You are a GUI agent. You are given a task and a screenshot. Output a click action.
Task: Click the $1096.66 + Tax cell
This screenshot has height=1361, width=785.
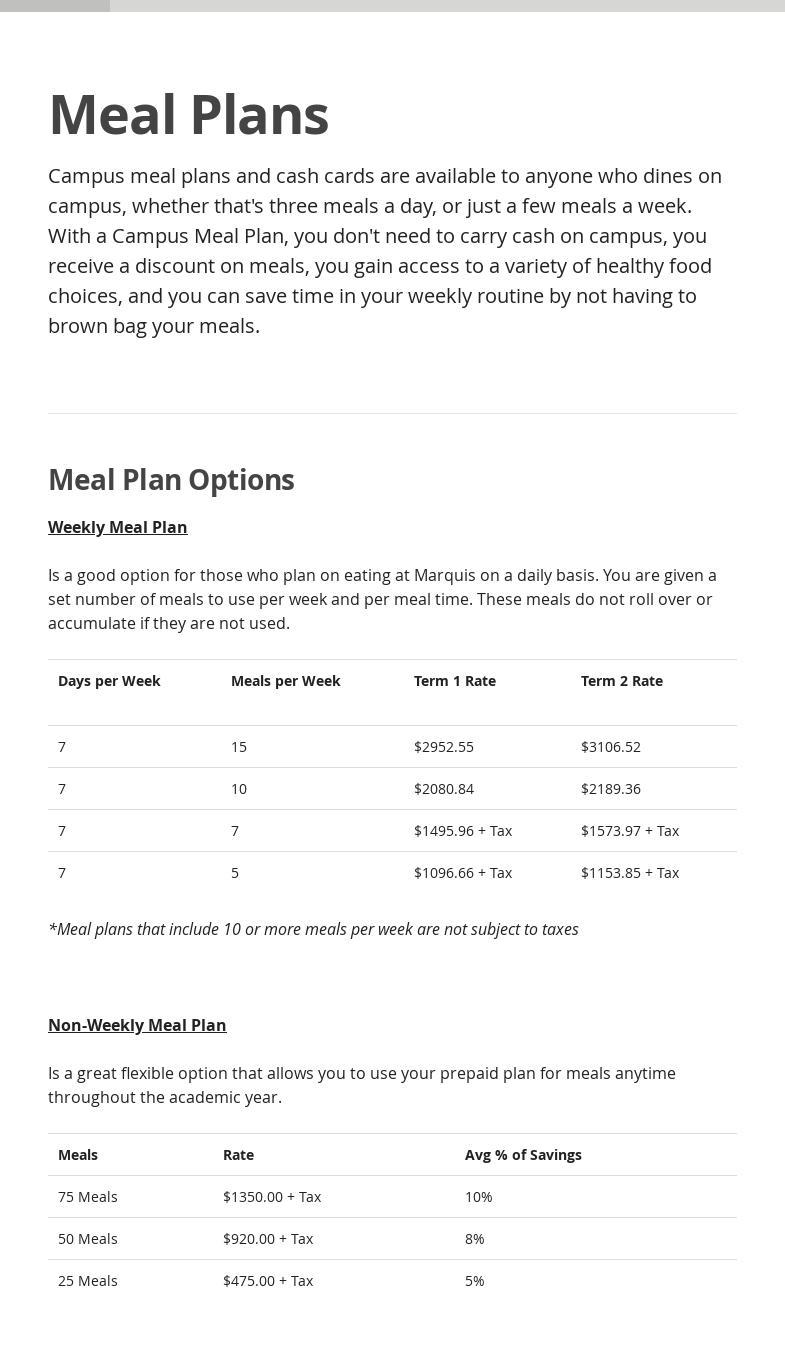[462, 873]
